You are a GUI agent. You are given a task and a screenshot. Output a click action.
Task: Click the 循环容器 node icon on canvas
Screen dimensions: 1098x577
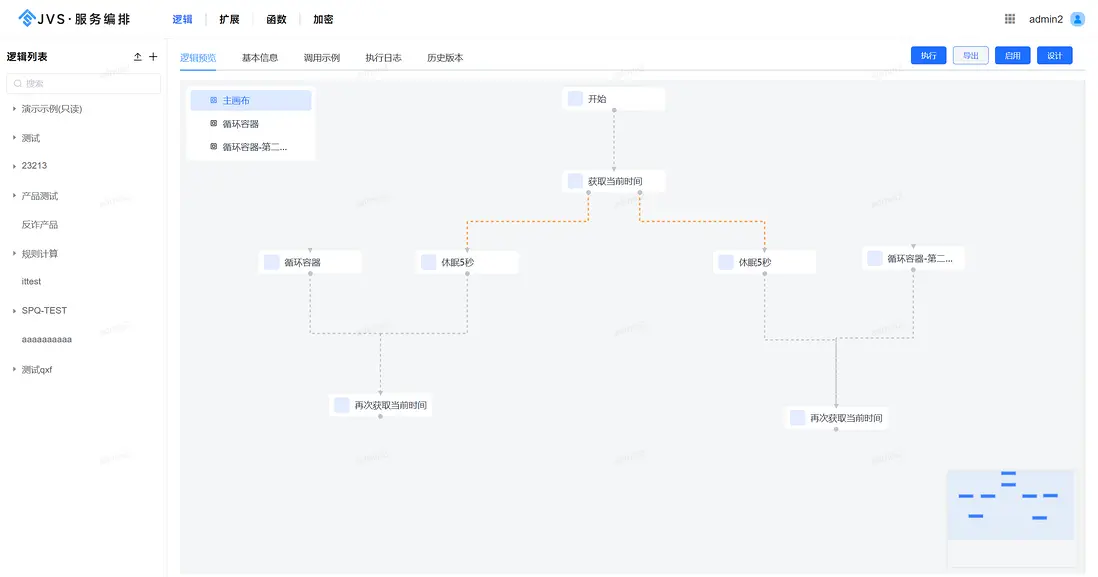271,262
